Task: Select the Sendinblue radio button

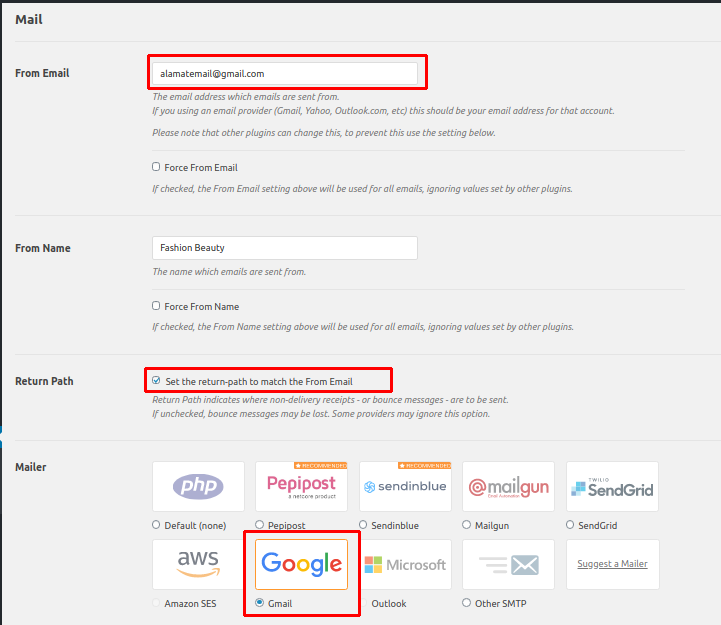Action: [x=363, y=525]
